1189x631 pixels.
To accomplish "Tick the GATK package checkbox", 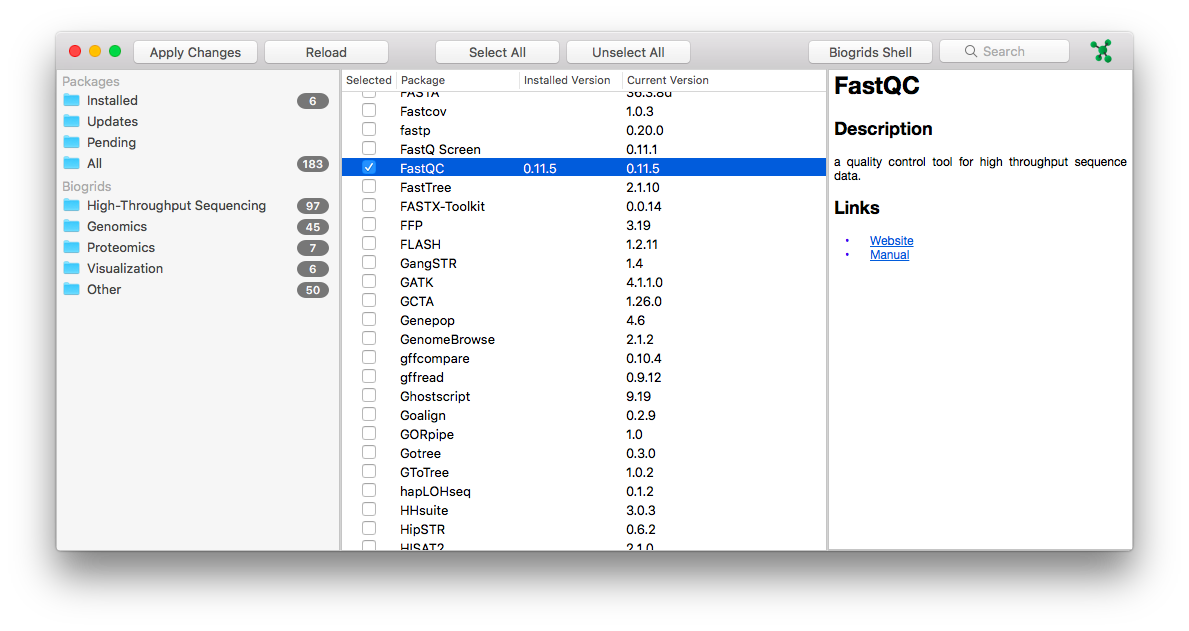I will coord(369,282).
